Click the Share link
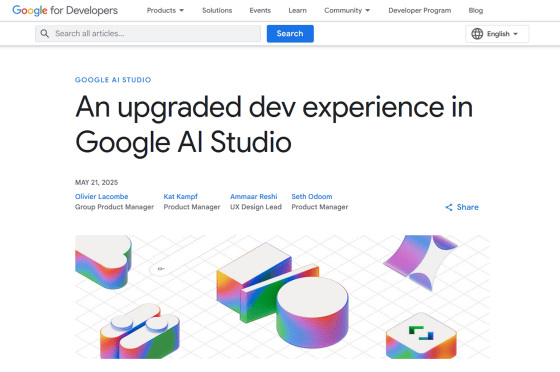Viewport: 560px width, 372px height. [462, 207]
